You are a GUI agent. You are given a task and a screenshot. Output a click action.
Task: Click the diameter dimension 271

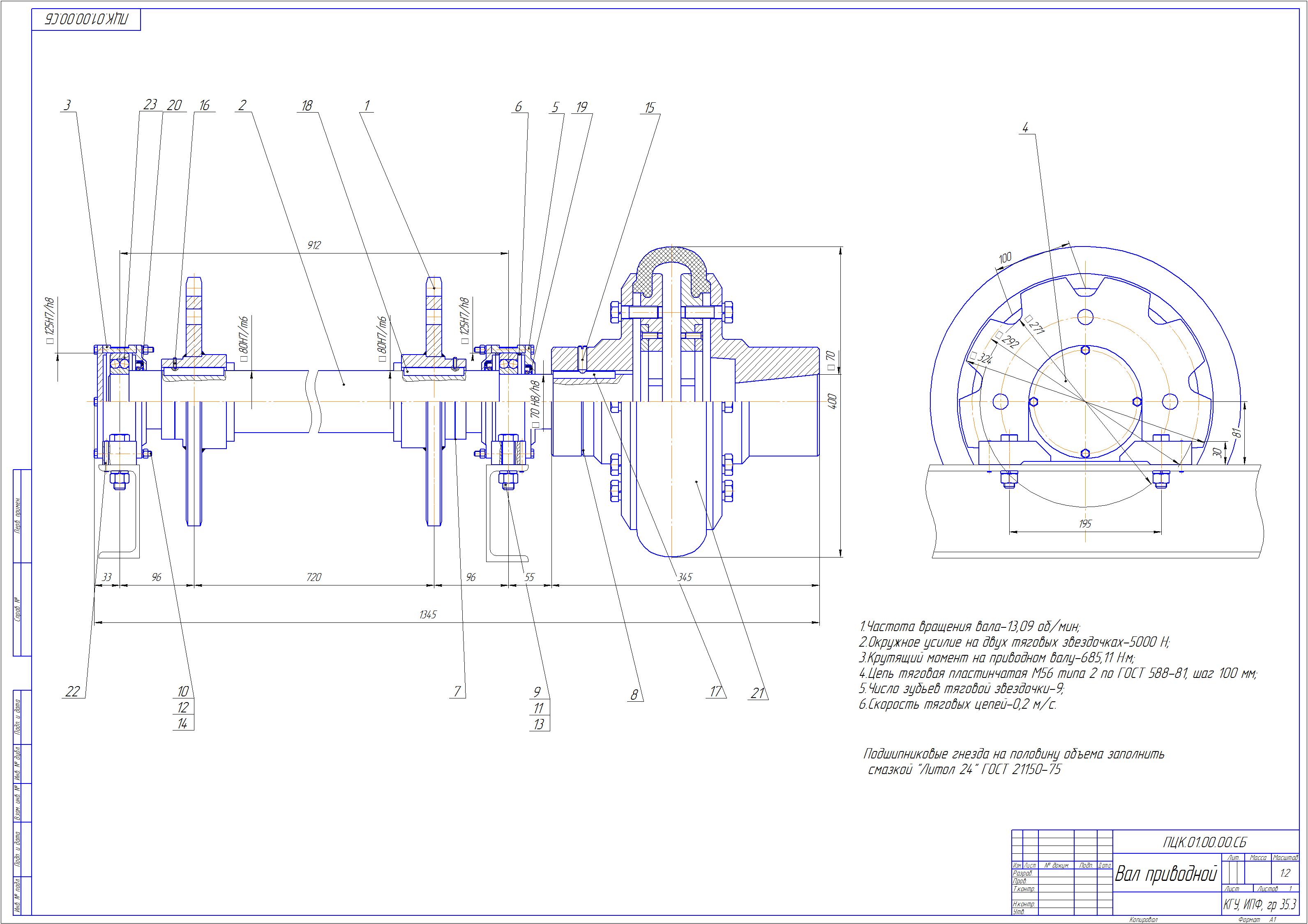point(1035,326)
